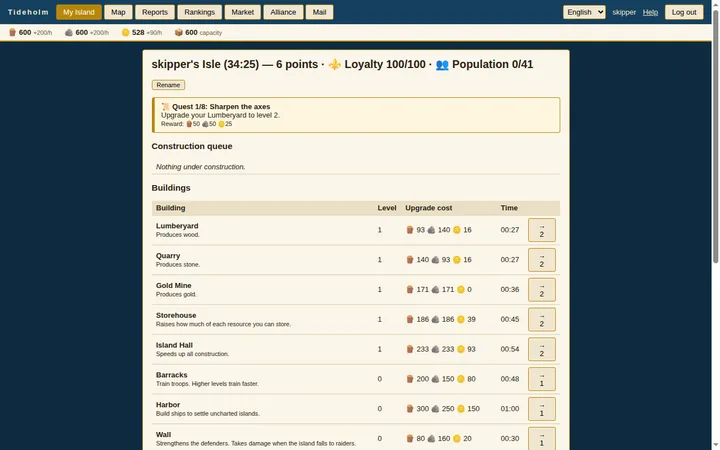
Task: Click the 'Quest 1/8: Sharpen the axes' title
Action: pyautogui.click(x=221, y=107)
